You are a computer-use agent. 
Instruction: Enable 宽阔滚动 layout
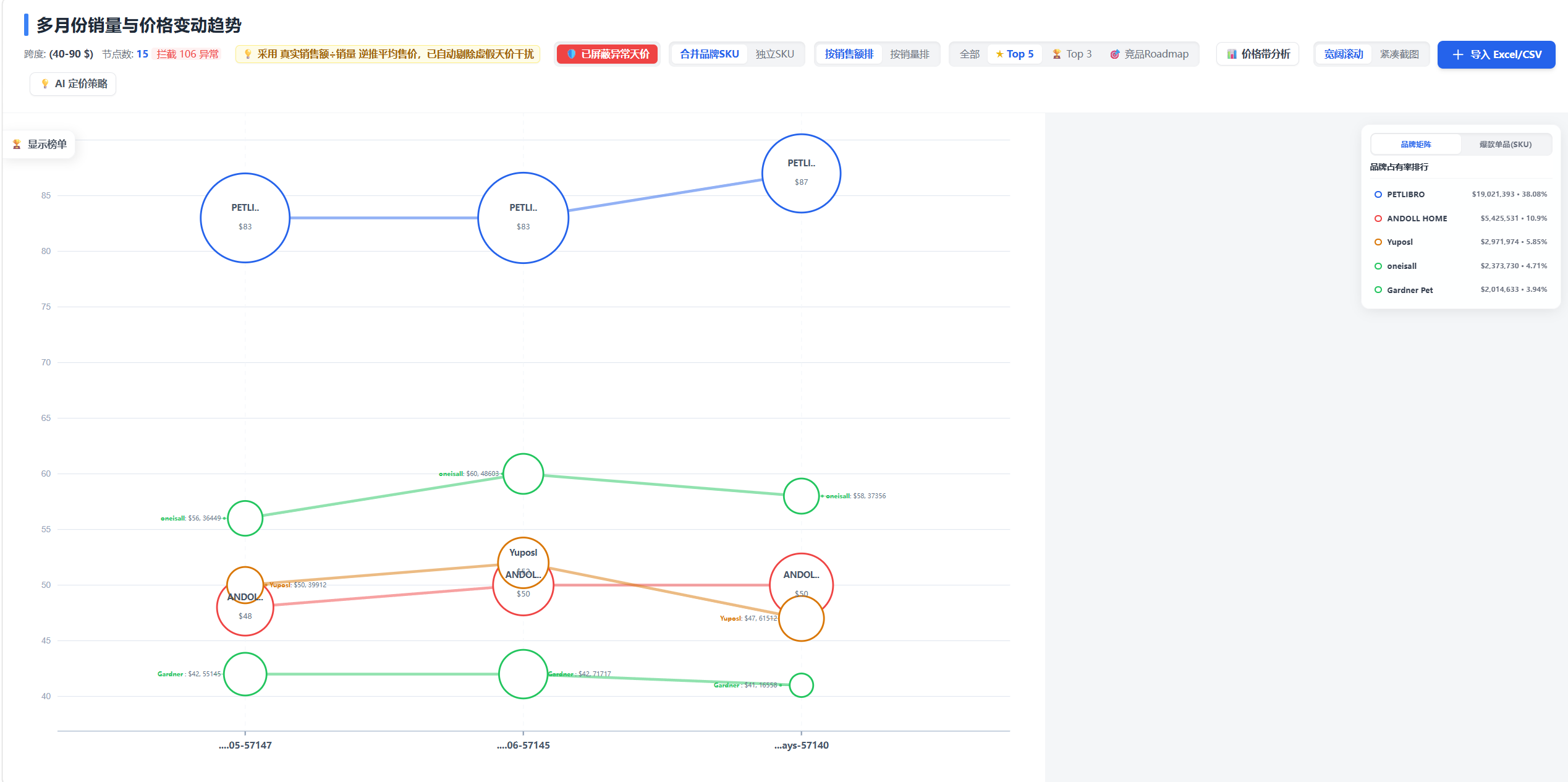click(1343, 54)
